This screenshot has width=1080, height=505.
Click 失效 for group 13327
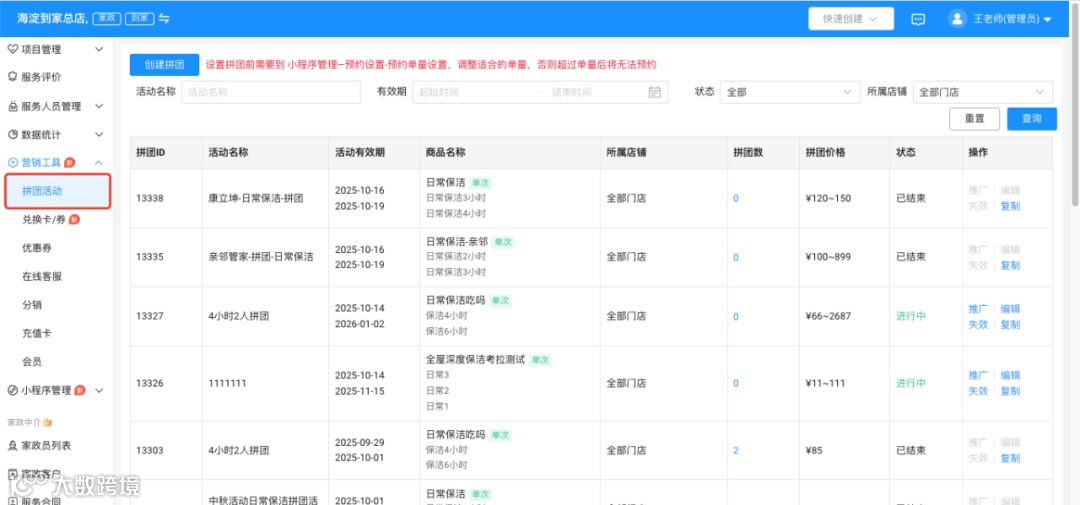click(978, 324)
